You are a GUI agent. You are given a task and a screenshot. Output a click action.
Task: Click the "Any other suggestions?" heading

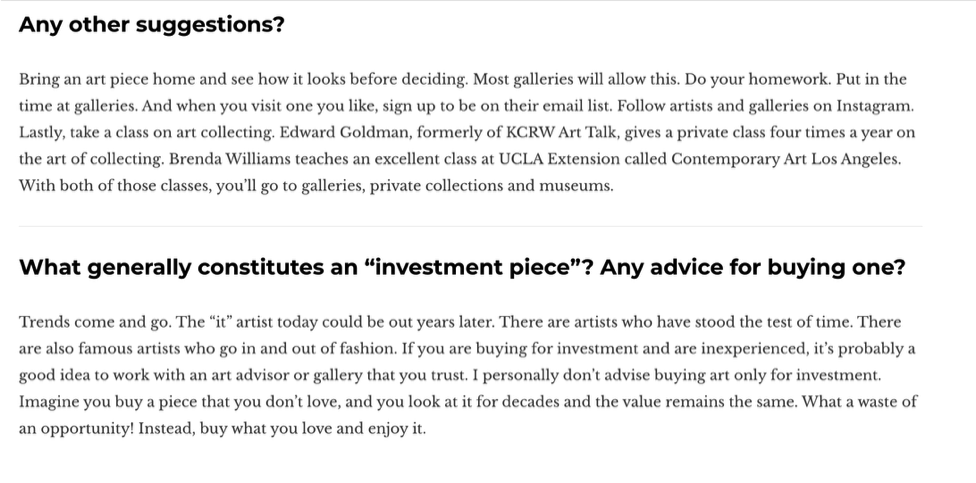tap(151, 25)
